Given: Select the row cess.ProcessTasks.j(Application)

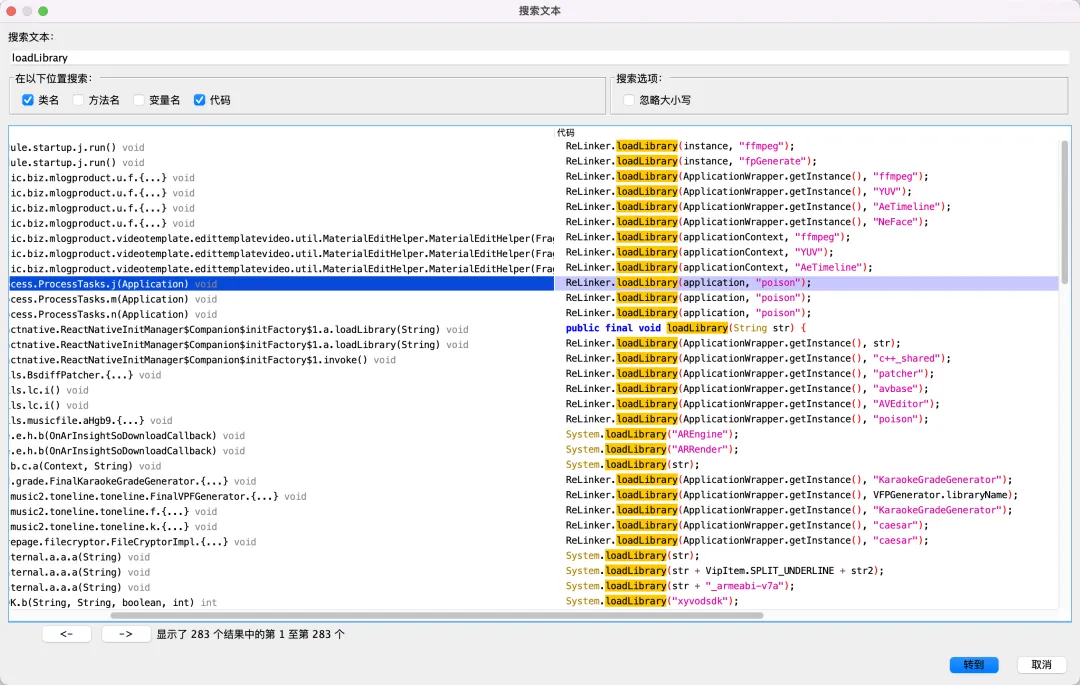Looking at the screenshot, I should click(x=282, y=284).
